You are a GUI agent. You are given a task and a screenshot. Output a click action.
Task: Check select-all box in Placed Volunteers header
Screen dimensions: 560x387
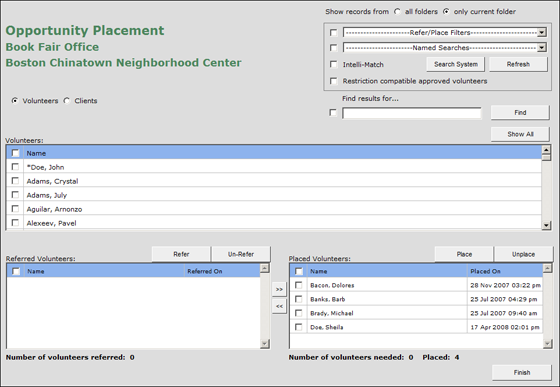(x=299, y=271)
